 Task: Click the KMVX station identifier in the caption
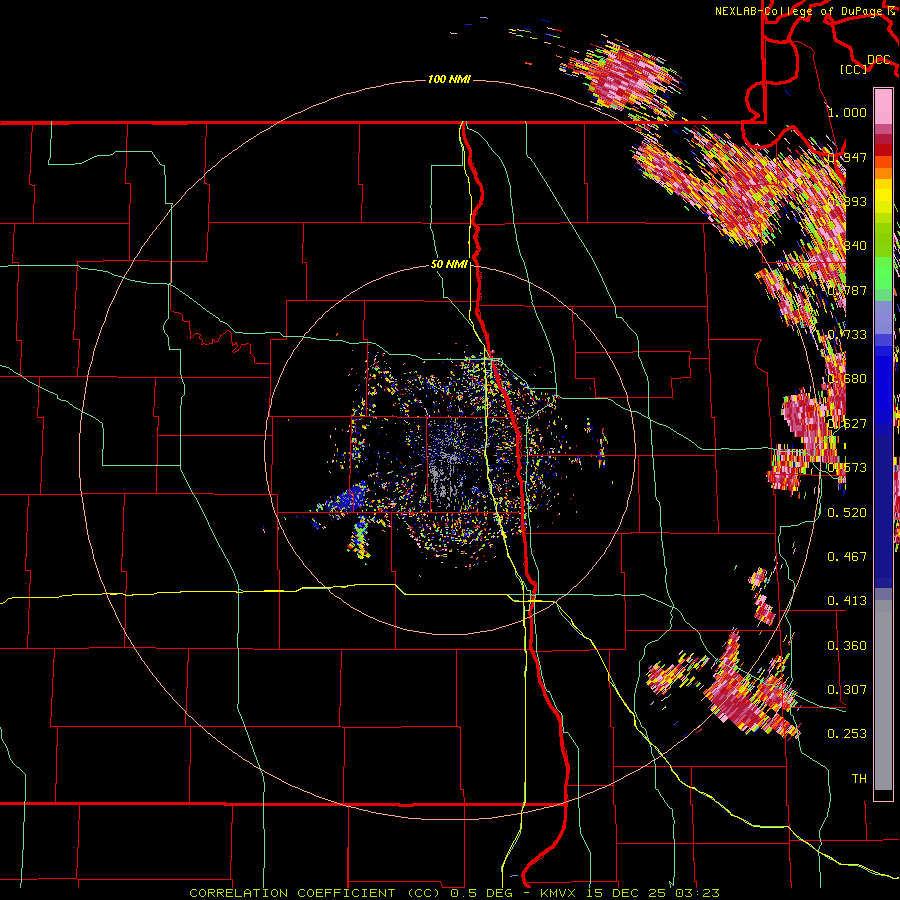[x=558, y=893]
